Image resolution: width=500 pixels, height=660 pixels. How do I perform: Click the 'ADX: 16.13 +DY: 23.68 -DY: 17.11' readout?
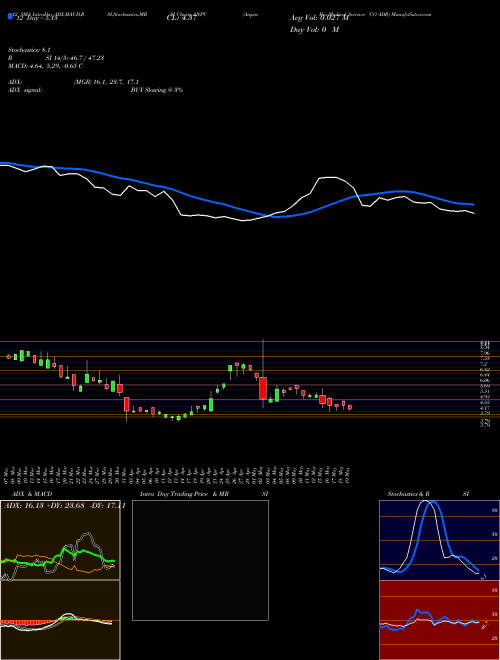(x=64, y=506)
